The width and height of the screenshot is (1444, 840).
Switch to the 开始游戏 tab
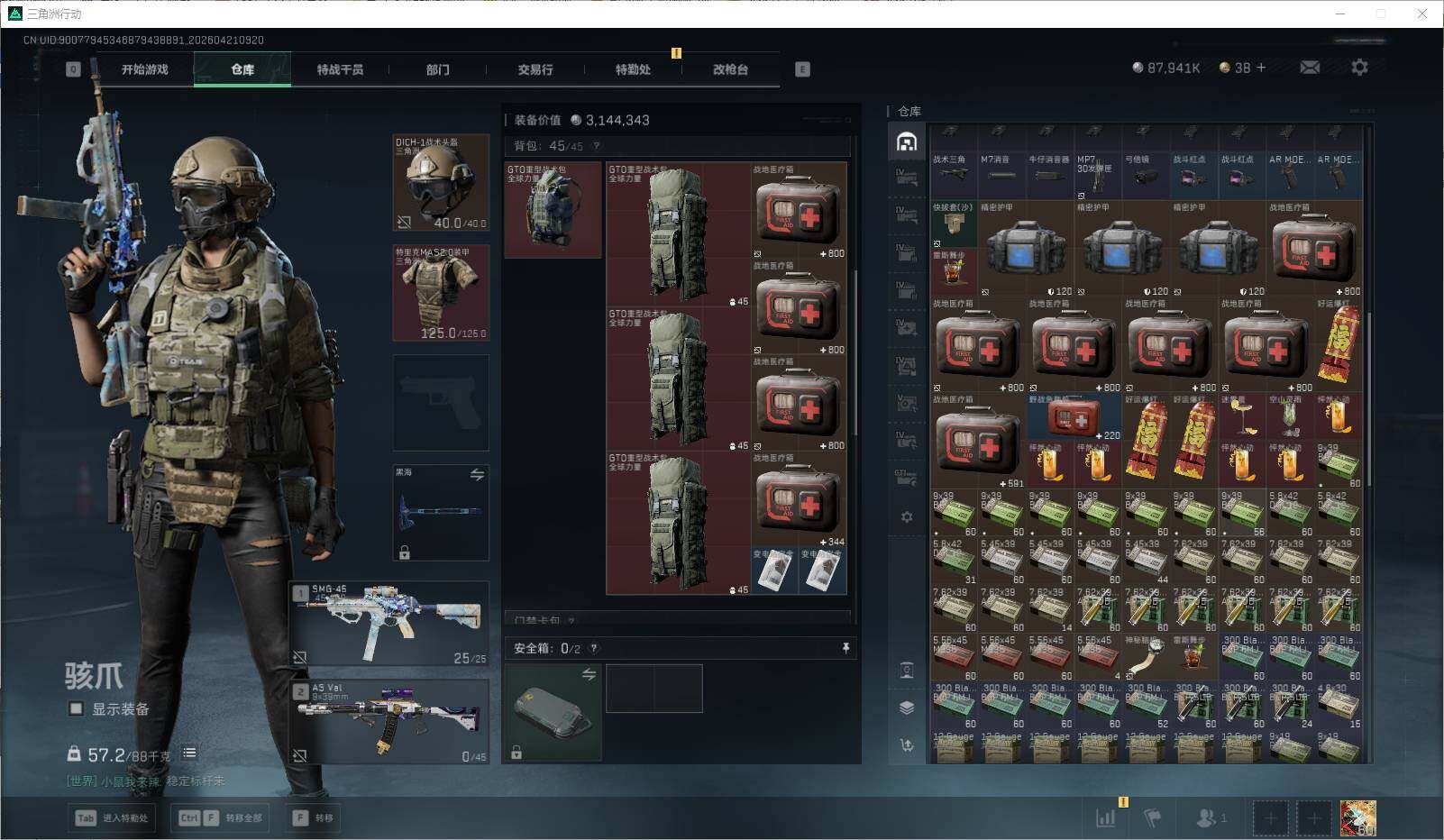click(x=145, y=69)
